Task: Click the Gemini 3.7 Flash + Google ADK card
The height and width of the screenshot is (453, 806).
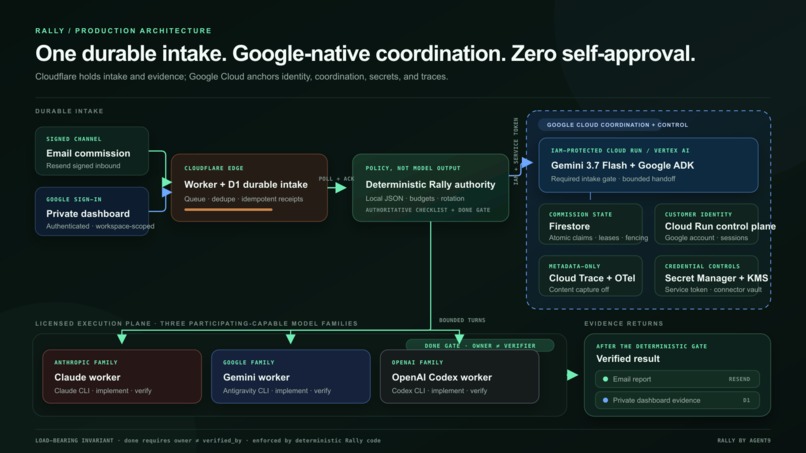Action: click(x=648, y=165)
